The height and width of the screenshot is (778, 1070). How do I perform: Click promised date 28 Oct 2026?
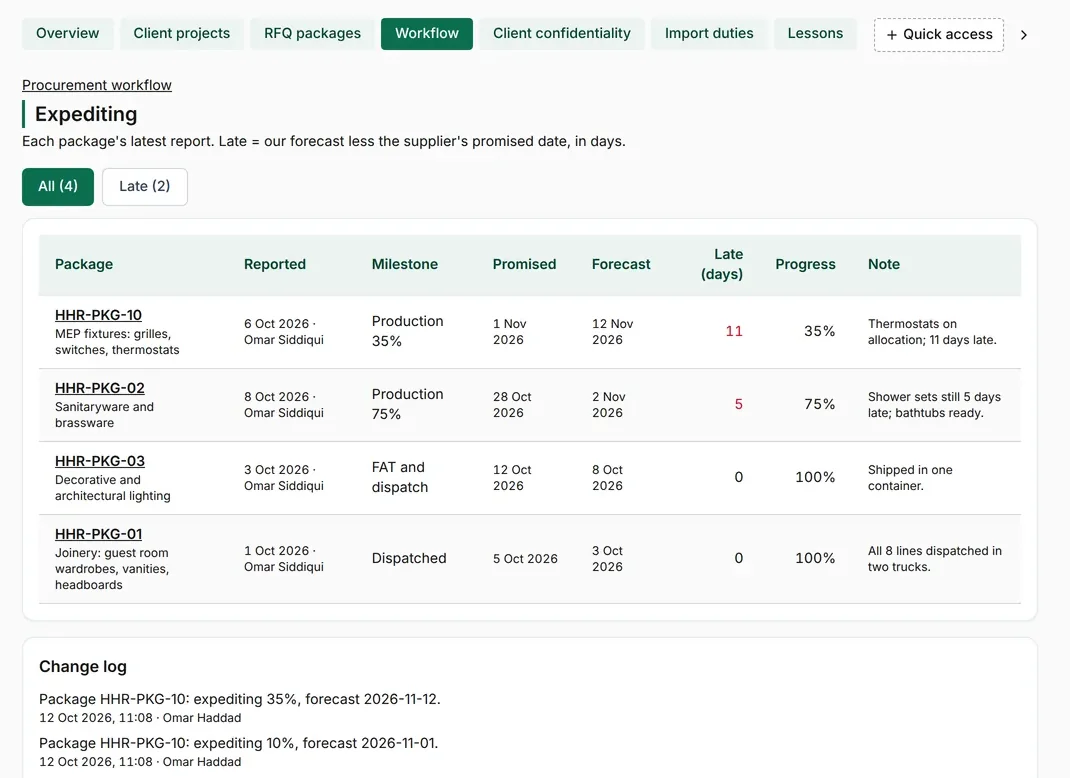pos(512,405)
